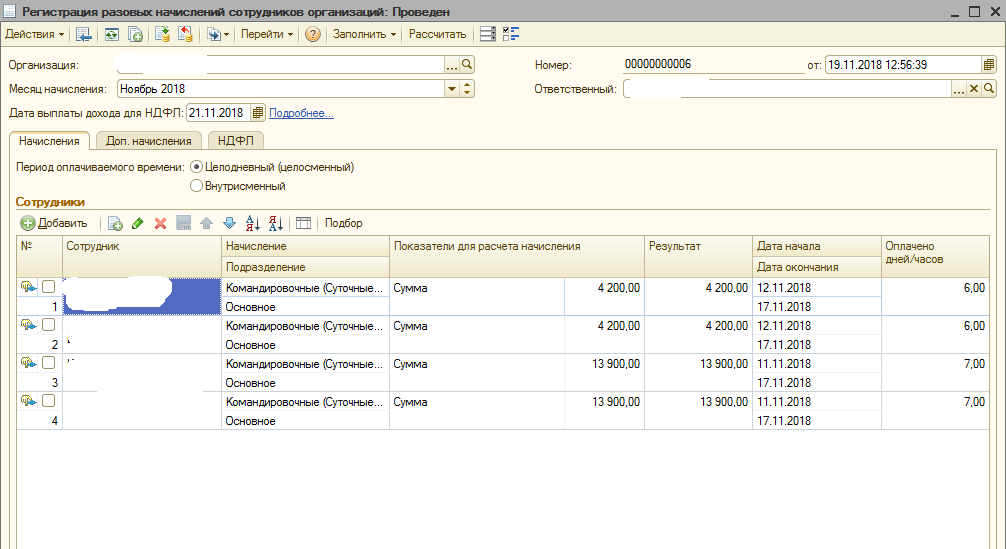Check the checkbox in employee row 3

(48, 363)
